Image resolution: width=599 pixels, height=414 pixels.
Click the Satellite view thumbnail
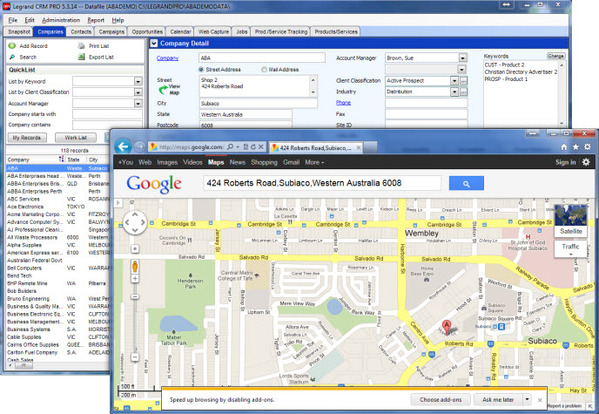click(x=571, y=220)
